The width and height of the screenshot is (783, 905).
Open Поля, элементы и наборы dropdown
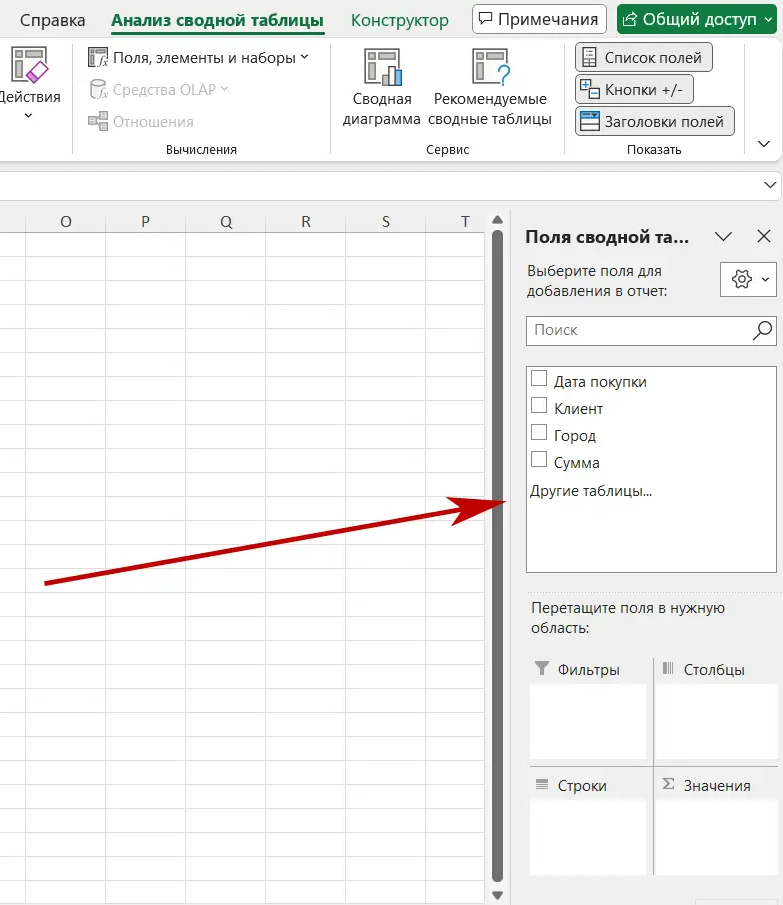[198, 58]
